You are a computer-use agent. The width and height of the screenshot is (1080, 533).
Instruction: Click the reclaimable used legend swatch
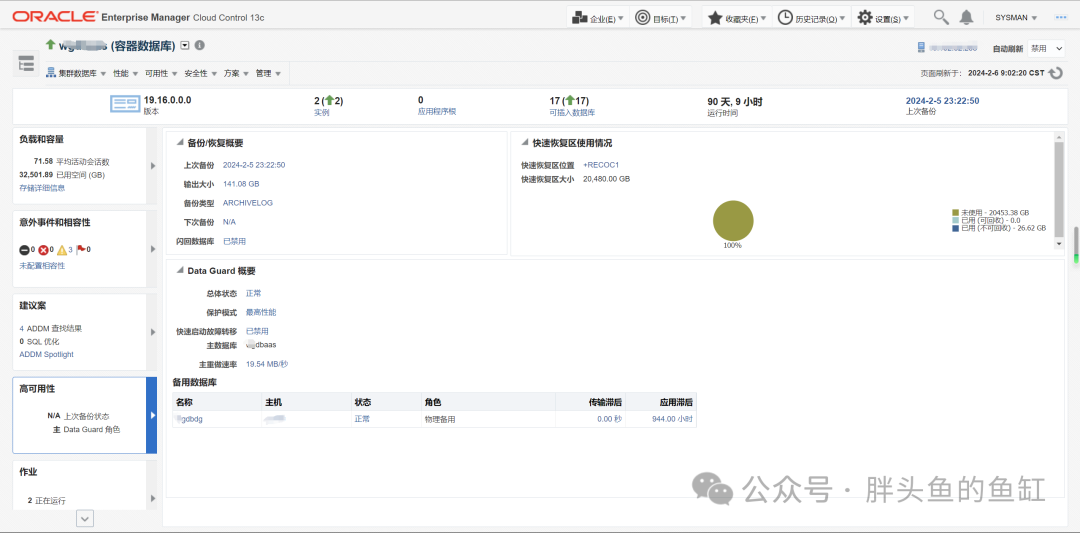955,220
